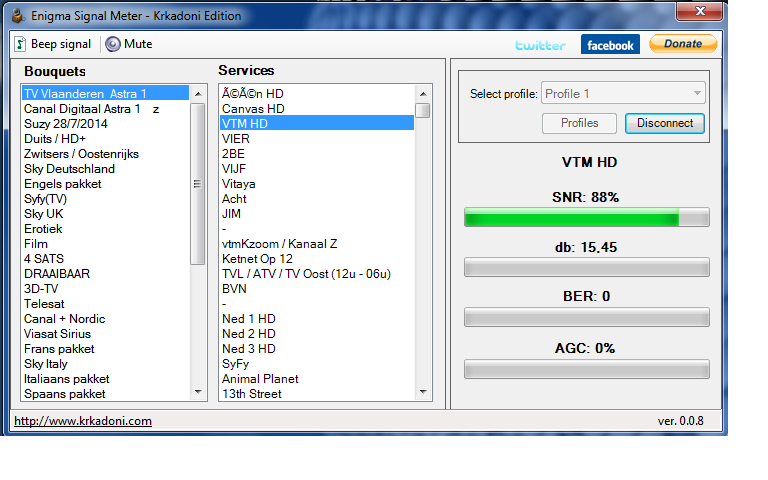Click Bouquets list scroll down arrow
This screenshot has width=768, height=480.
click(x=198, y=392)
